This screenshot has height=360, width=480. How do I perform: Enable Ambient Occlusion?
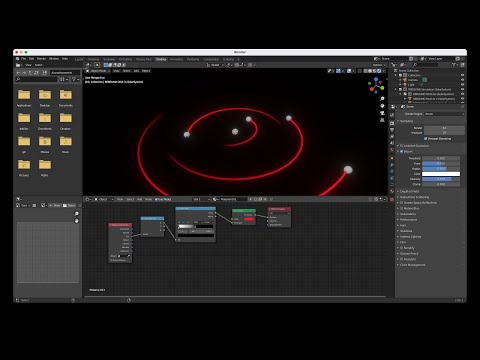click(x=401, y=146)
